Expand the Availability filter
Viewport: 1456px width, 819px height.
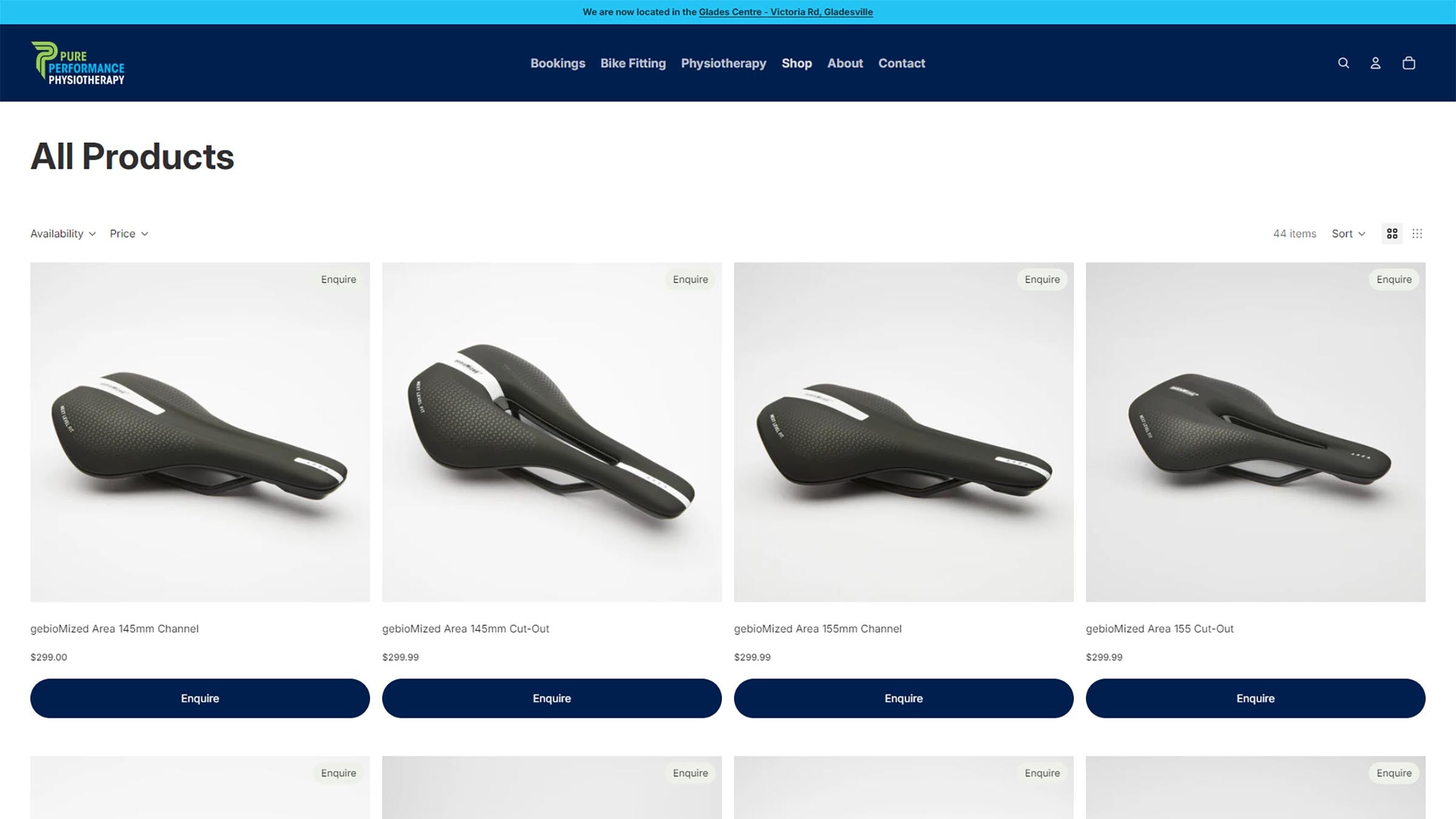tap(63, 234)
